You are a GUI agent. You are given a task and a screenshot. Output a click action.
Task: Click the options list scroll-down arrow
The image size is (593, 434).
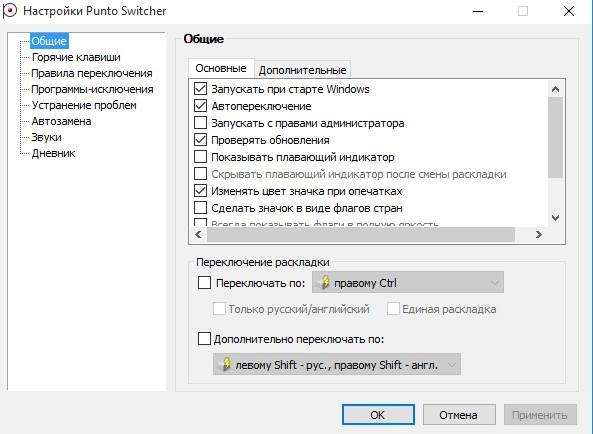(555, 218)
